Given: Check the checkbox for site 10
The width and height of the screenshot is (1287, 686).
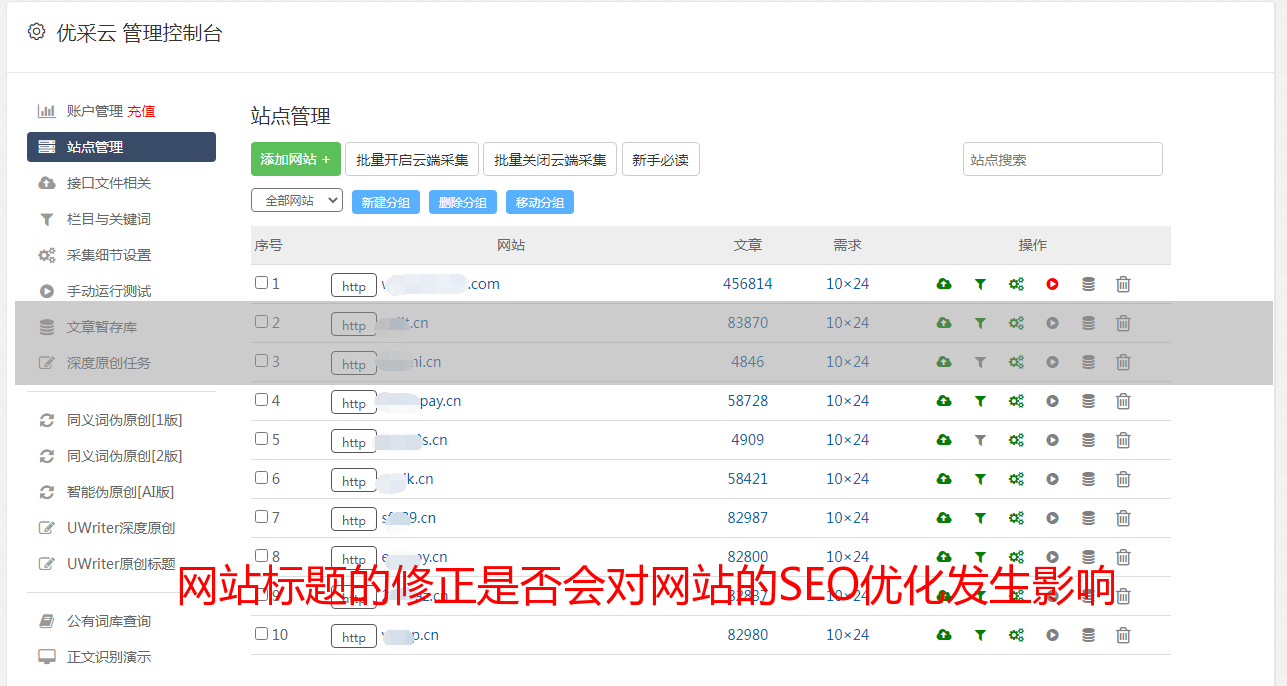Looking at the screenshot, I should 261,634.
